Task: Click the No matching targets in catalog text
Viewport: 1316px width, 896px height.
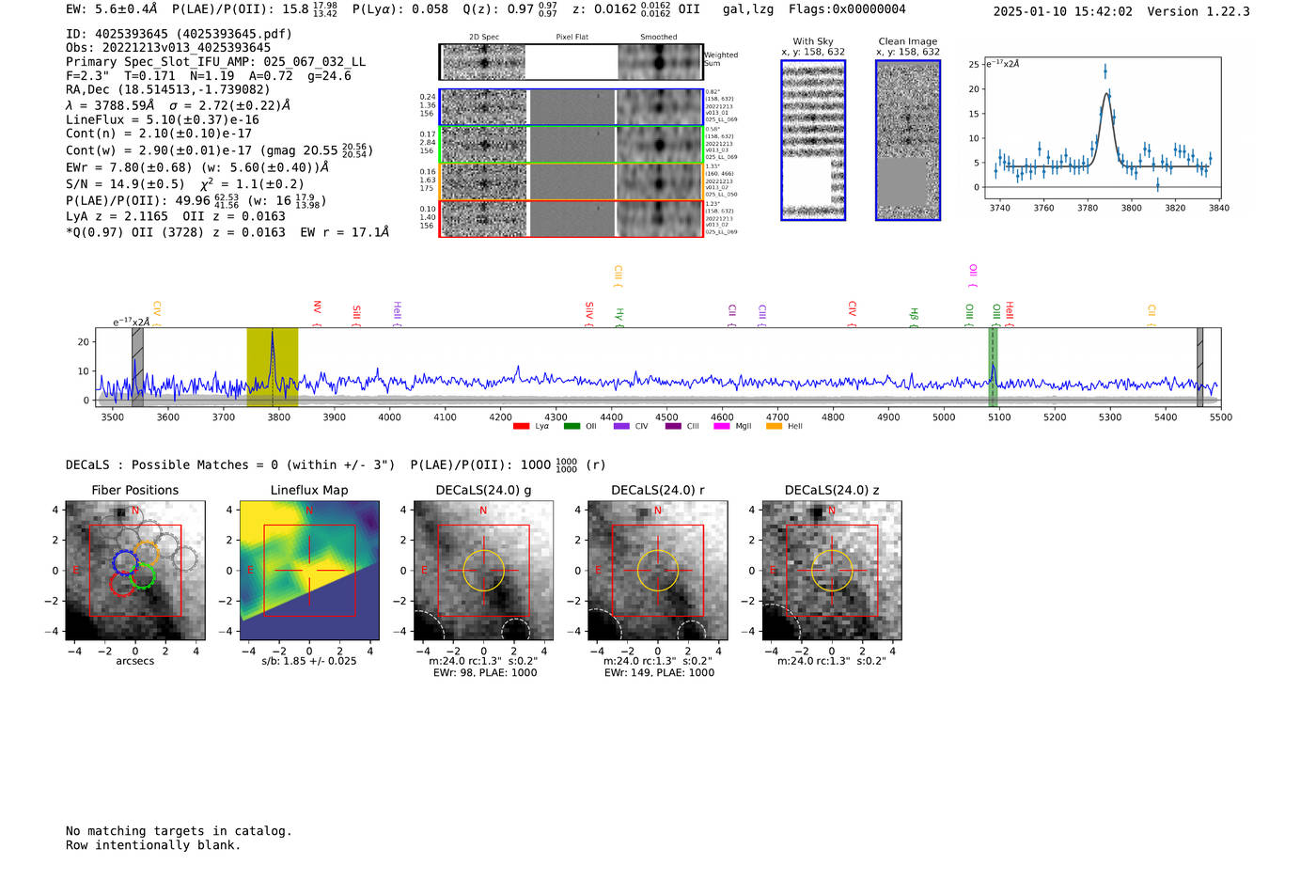Action: pos(179,831)
